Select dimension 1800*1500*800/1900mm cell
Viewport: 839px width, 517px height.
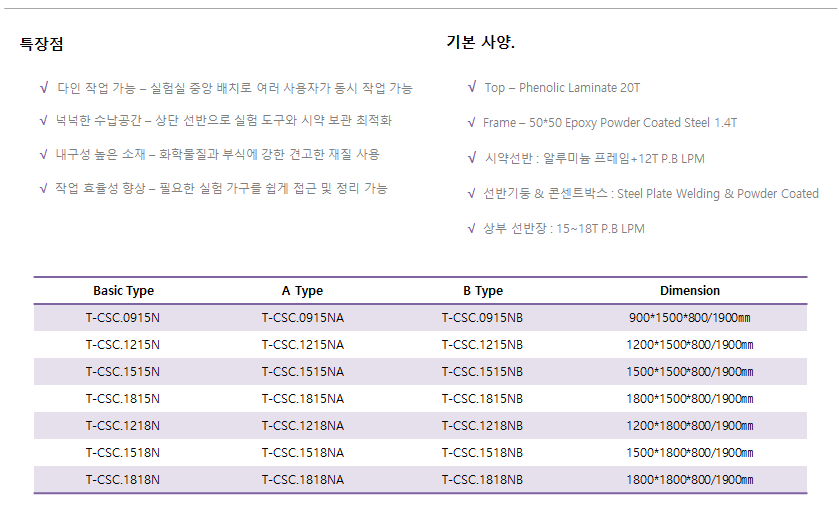click(x=690, y=399)
